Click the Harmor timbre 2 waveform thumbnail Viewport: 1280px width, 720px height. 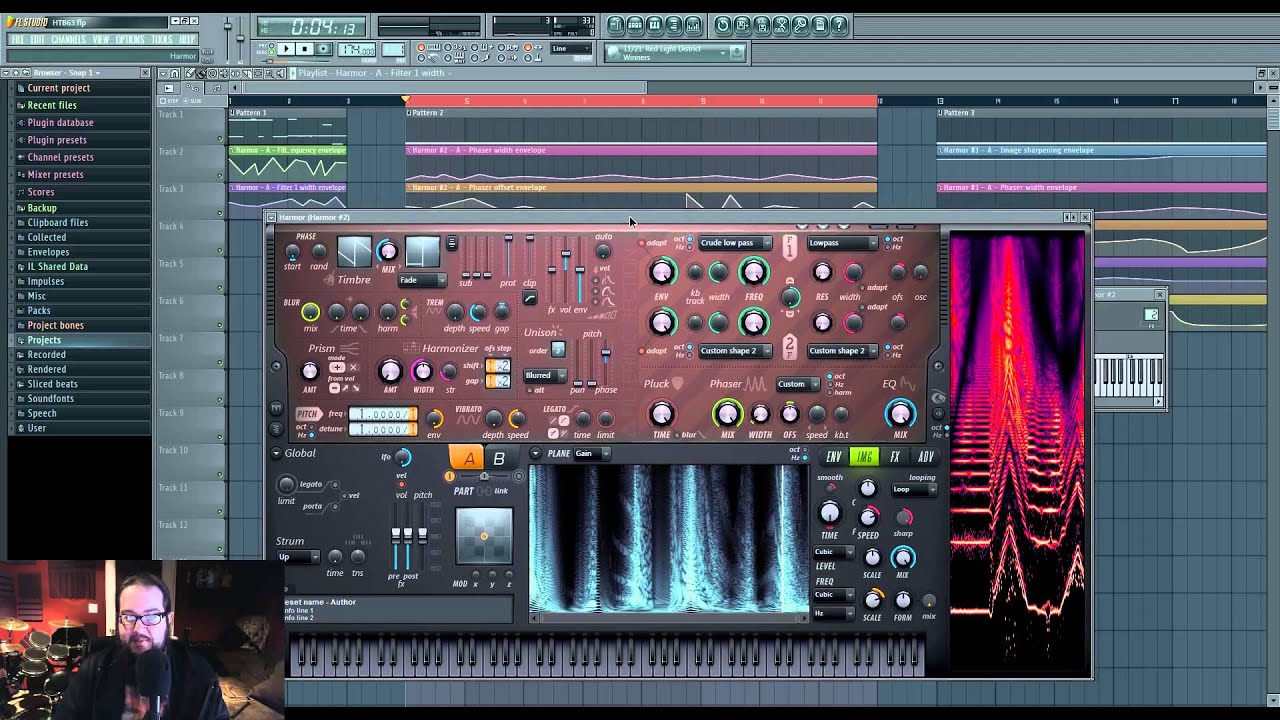click(422, 251)
